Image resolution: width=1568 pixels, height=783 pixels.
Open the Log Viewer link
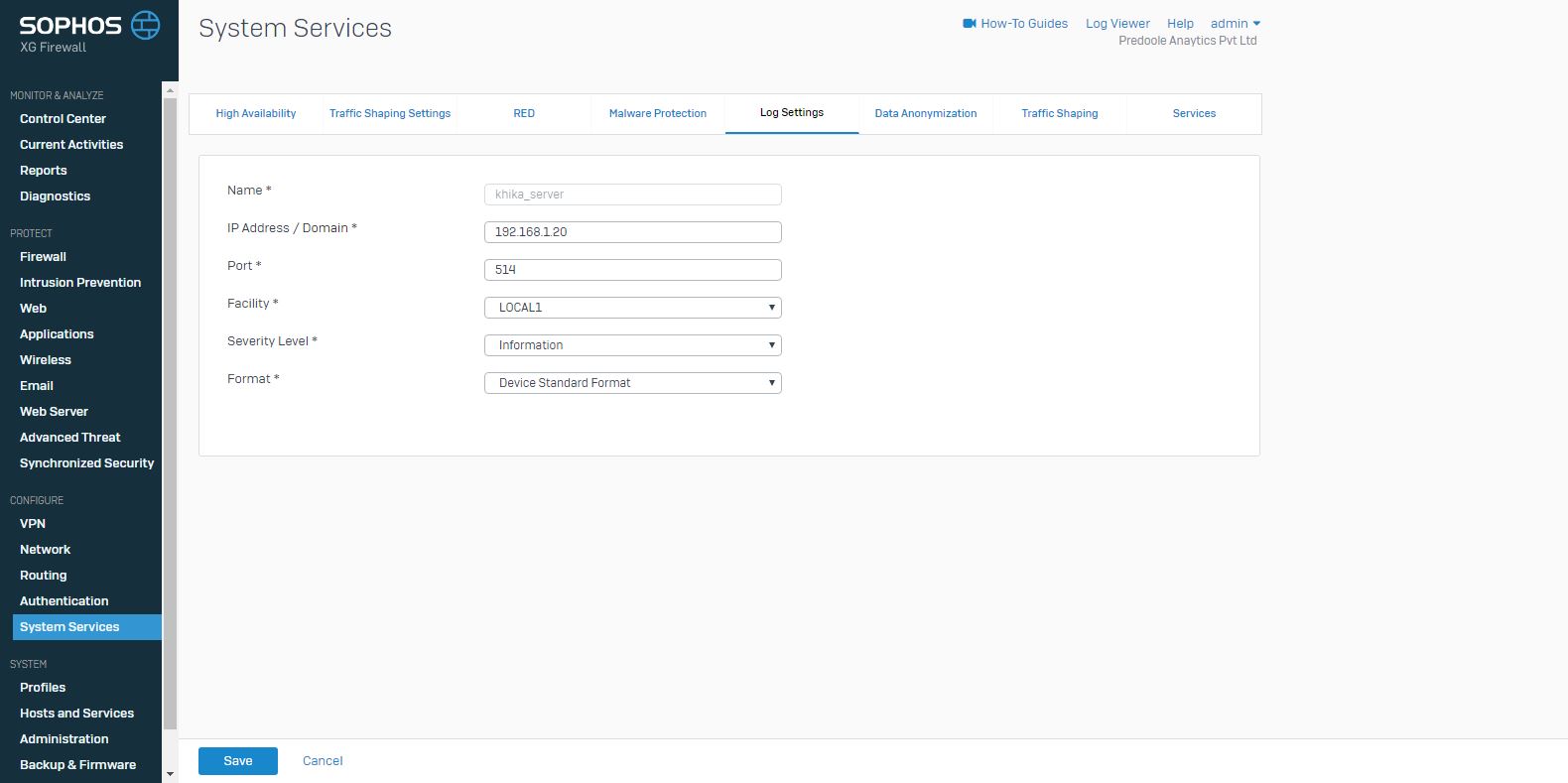1117,23
